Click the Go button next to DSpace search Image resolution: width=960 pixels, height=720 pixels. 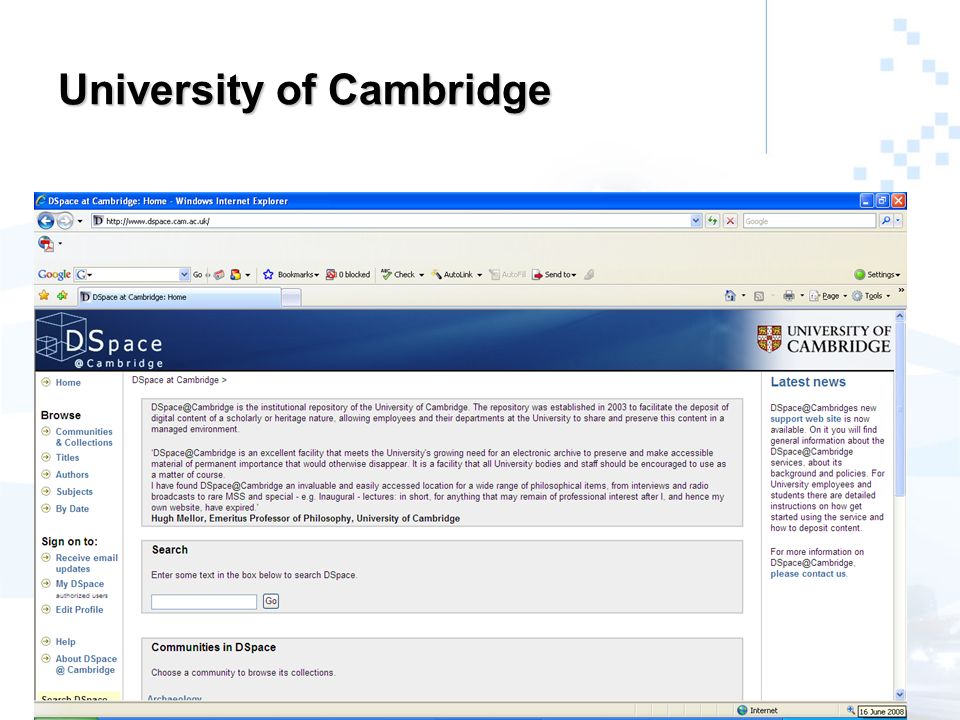click(x=271, y=601)
